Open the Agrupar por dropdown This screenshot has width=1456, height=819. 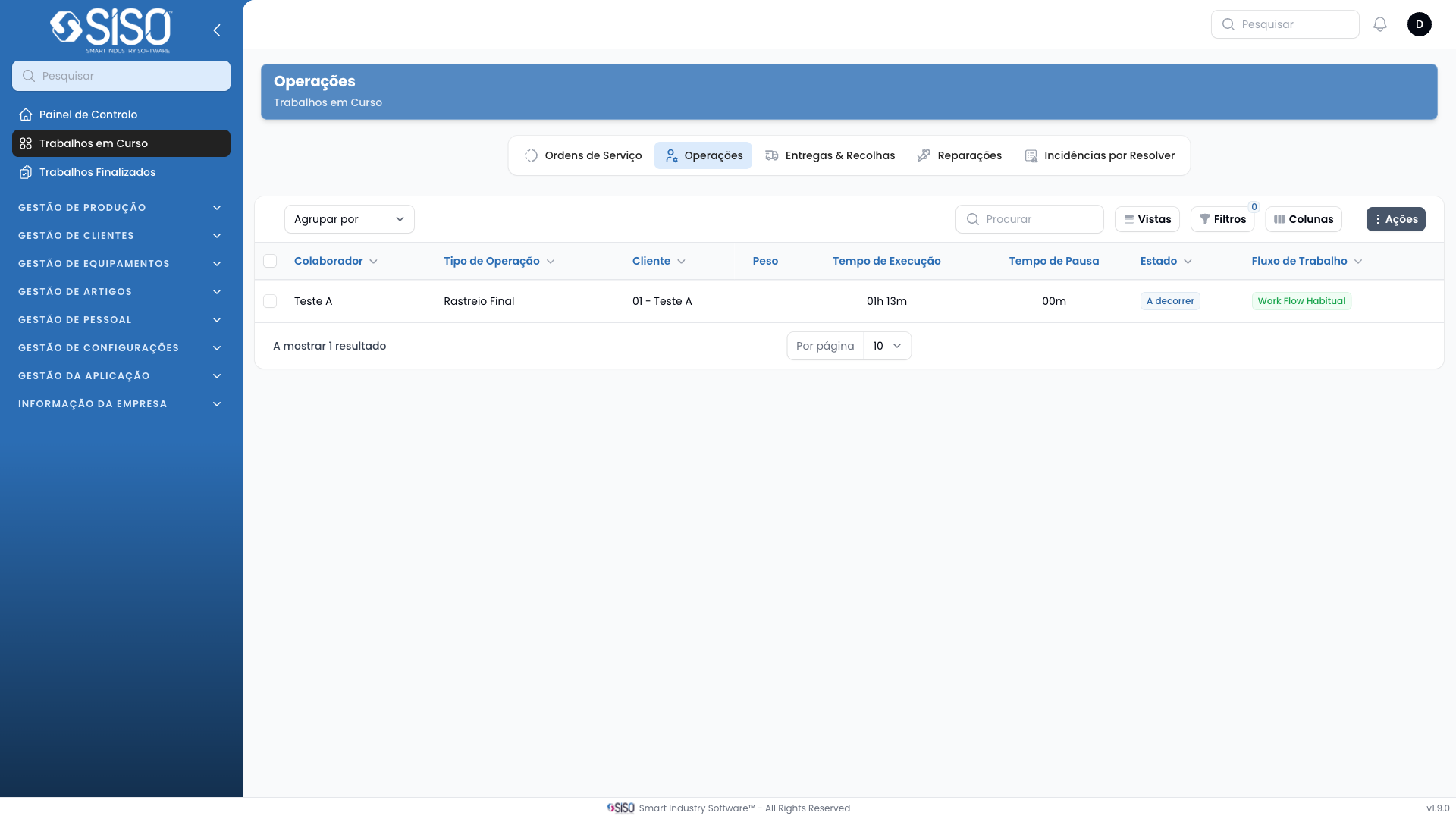pyautogui.click(x=349, y=219)
